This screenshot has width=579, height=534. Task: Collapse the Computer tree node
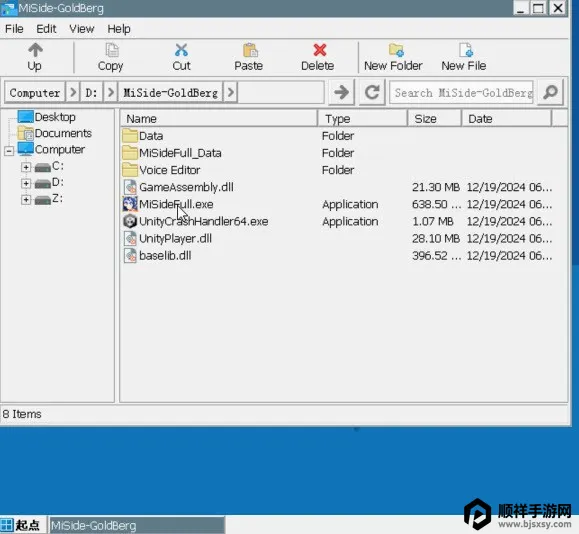[9, 150]
